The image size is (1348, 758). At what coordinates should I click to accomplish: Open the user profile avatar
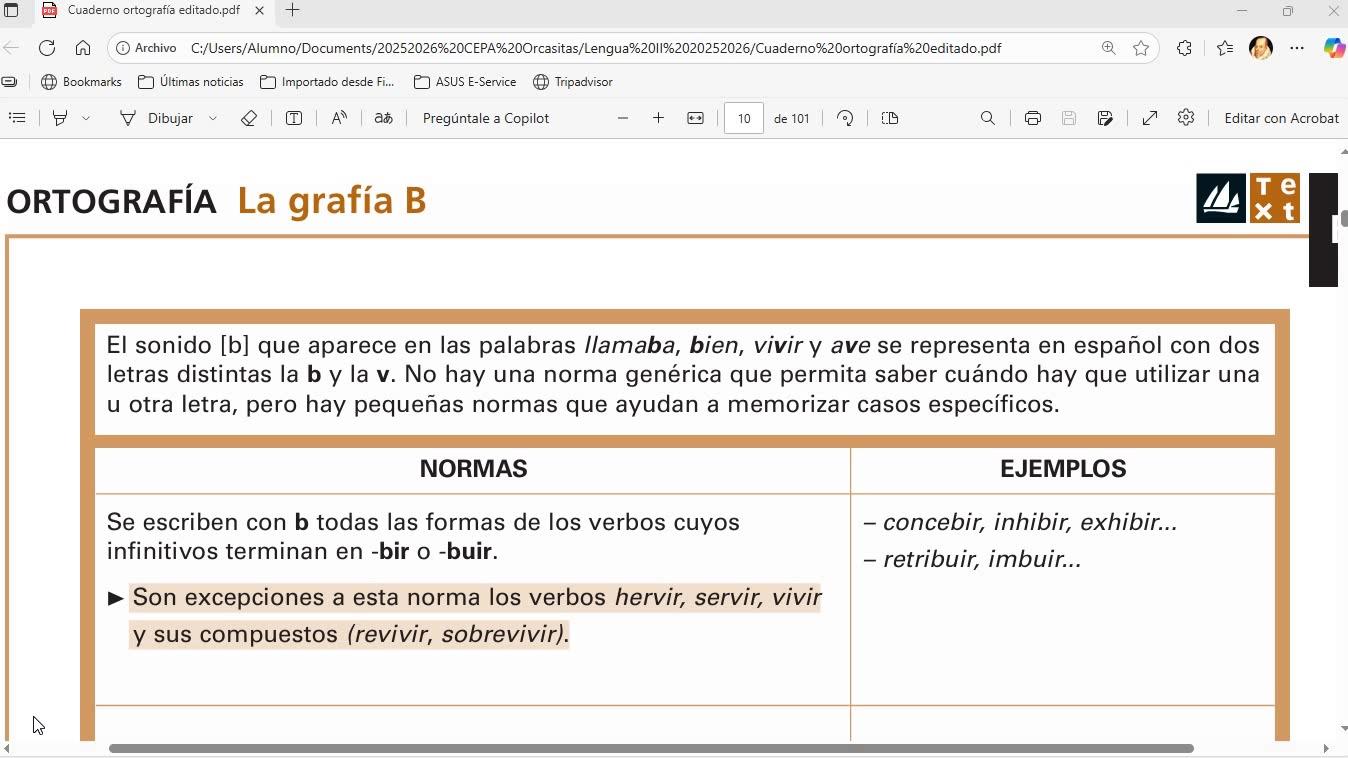1261,48
